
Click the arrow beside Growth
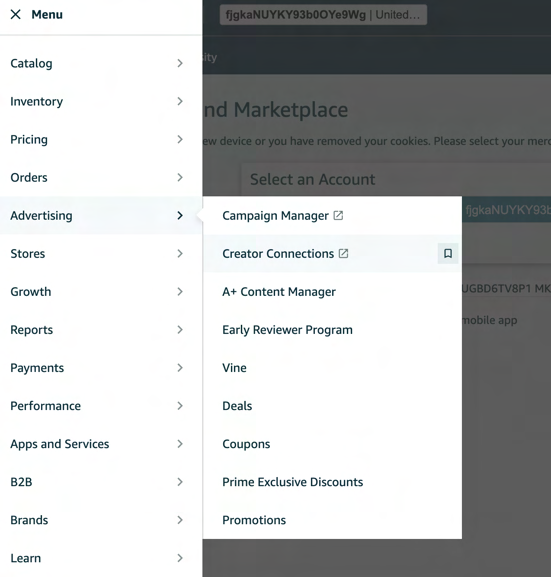180,292
